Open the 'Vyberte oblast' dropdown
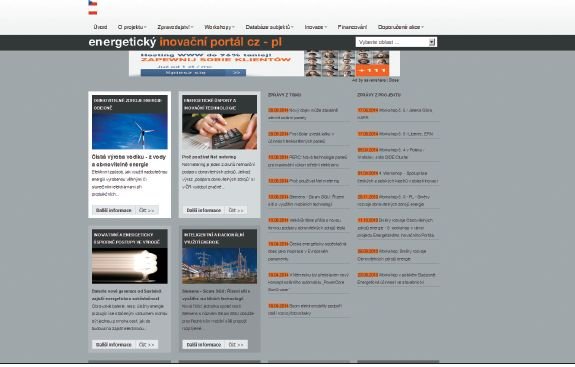Screen dimensions: 575x367 point(396,42)
